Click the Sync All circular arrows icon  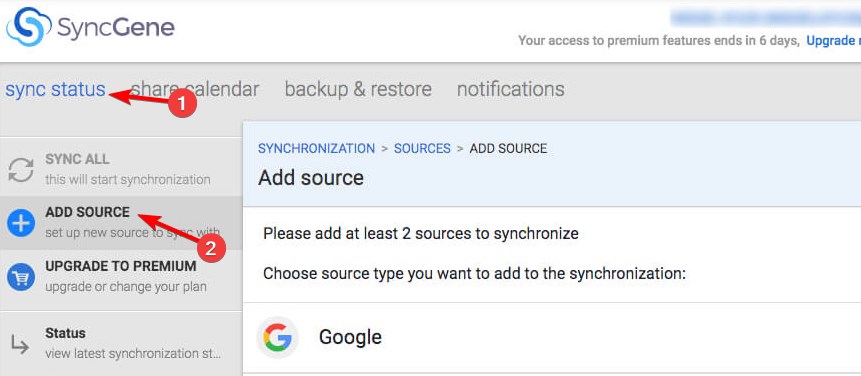click(21, 170)
